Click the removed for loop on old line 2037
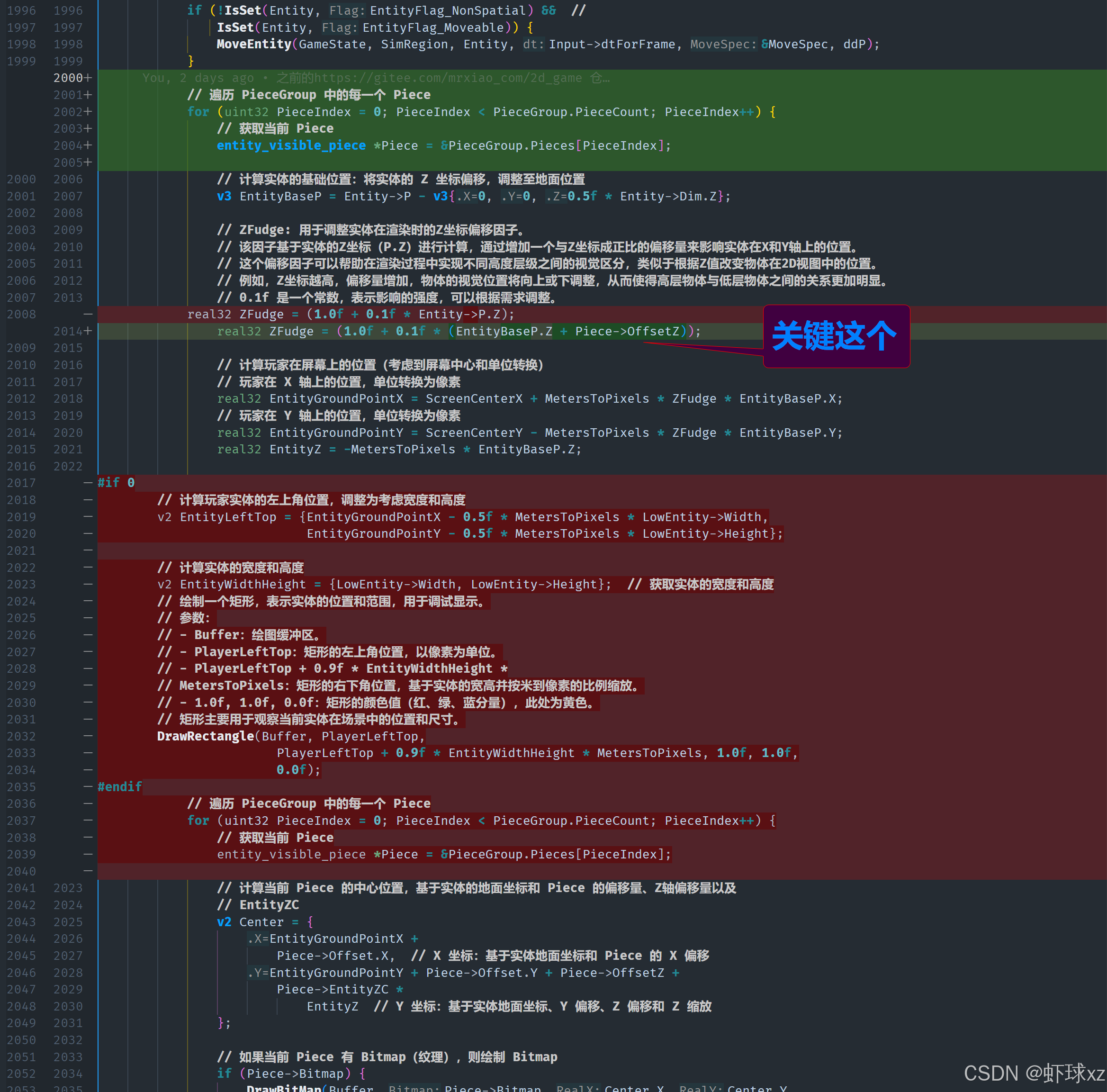The height and width of the screenshot is (1092, 1107). 481,821
